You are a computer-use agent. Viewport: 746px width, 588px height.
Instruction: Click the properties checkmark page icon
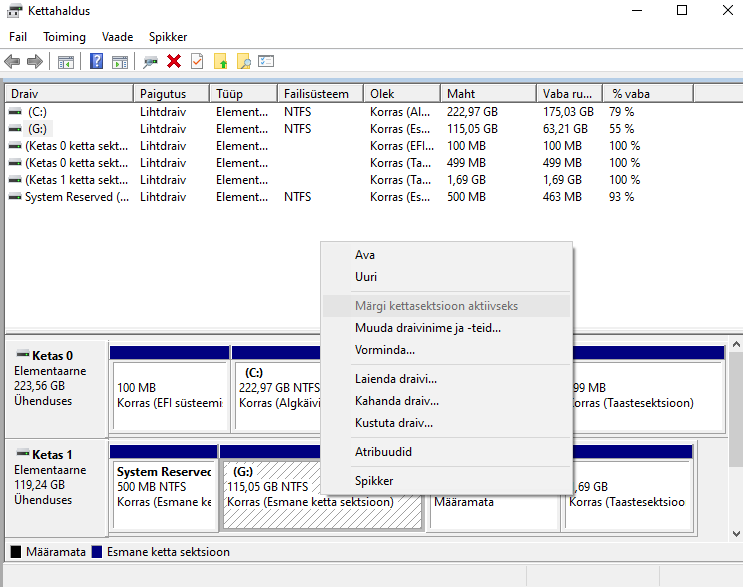pos(197,62)
